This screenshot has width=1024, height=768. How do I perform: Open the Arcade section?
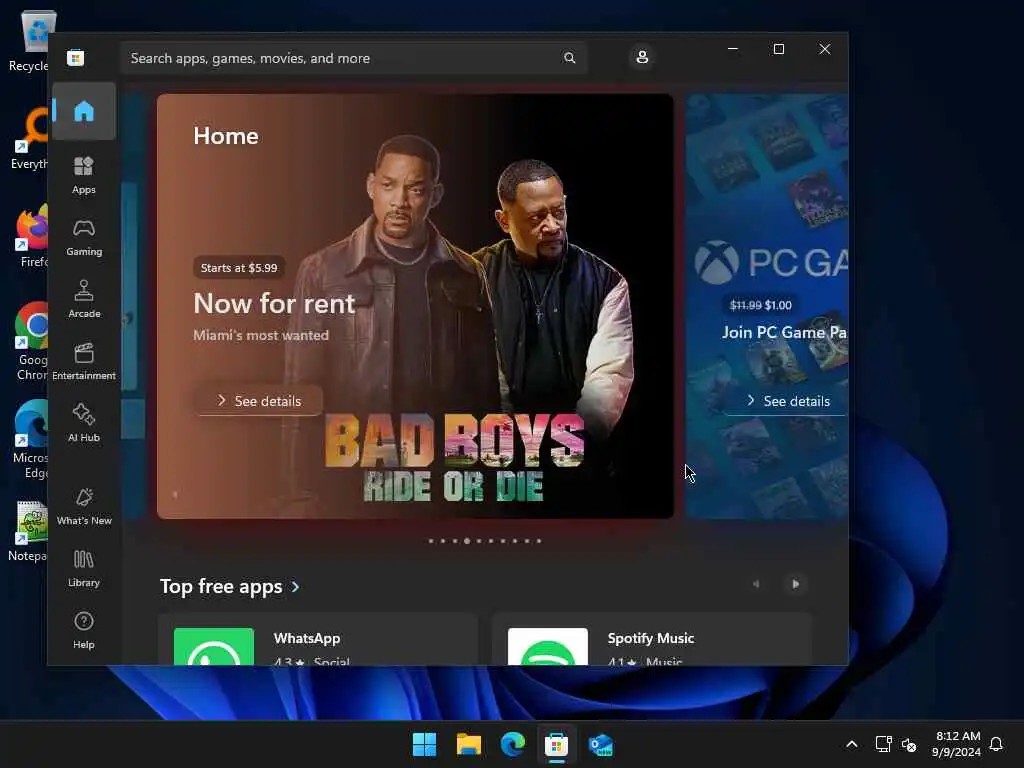pyautogui.click(x=84, y=299)
